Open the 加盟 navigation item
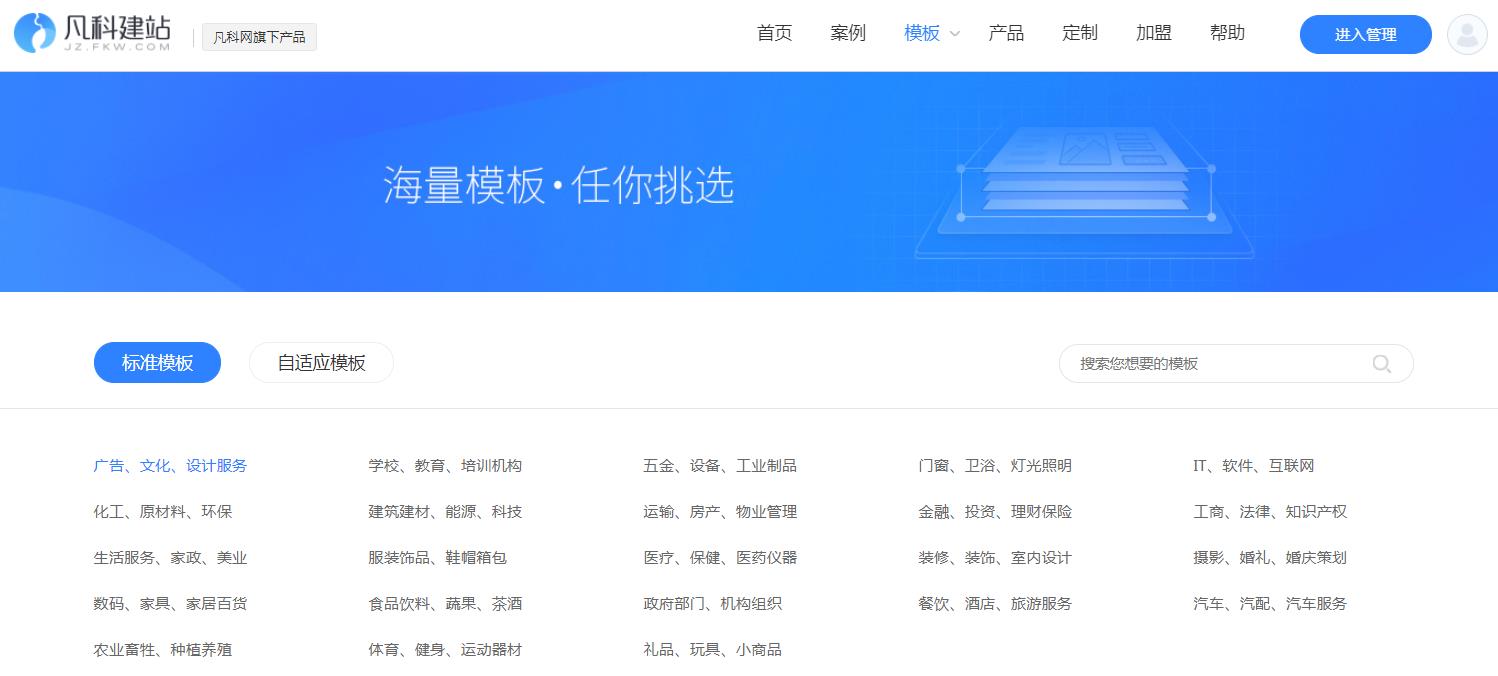Image resolution: width=1498 pixels, height=676 pixels. [x=1154, y=33]
